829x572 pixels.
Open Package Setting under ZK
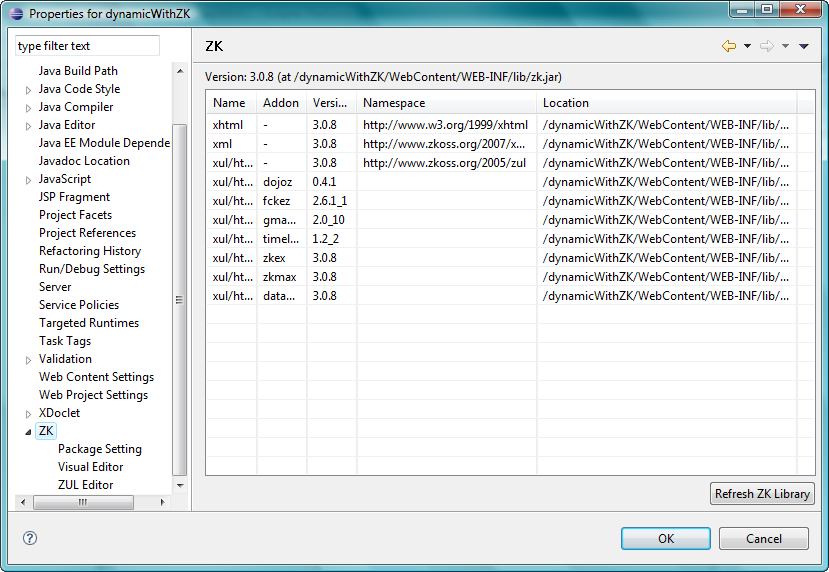coord(100,449)
